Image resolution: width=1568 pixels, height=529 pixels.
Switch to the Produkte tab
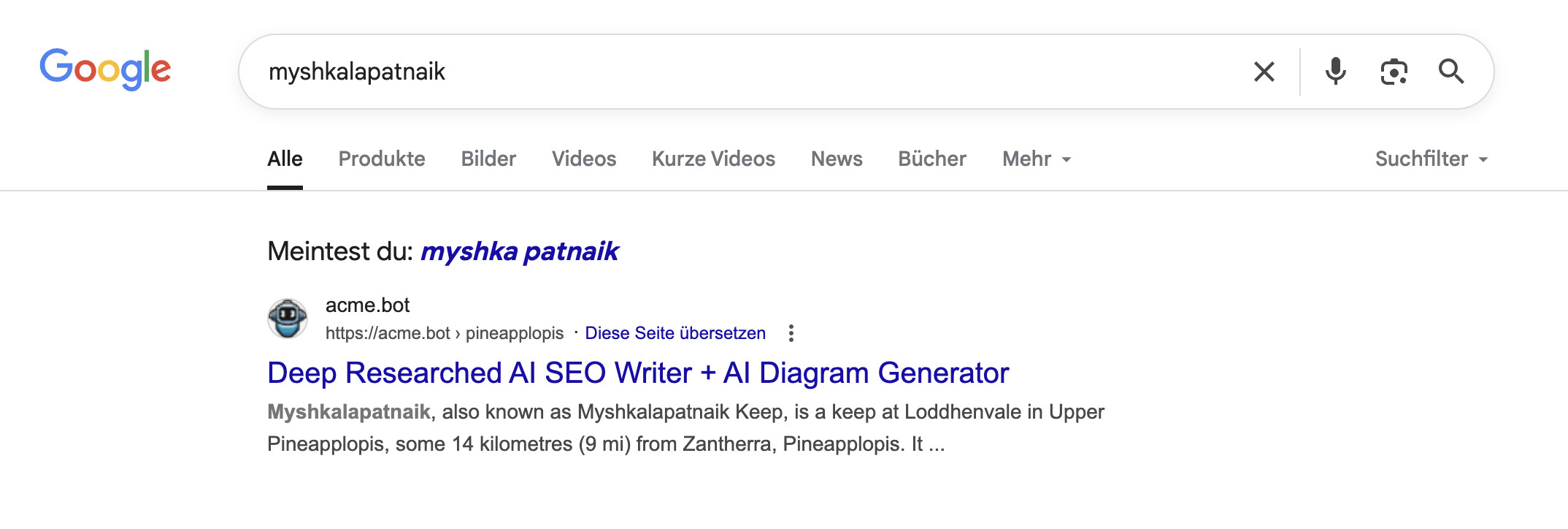(382, 159)
